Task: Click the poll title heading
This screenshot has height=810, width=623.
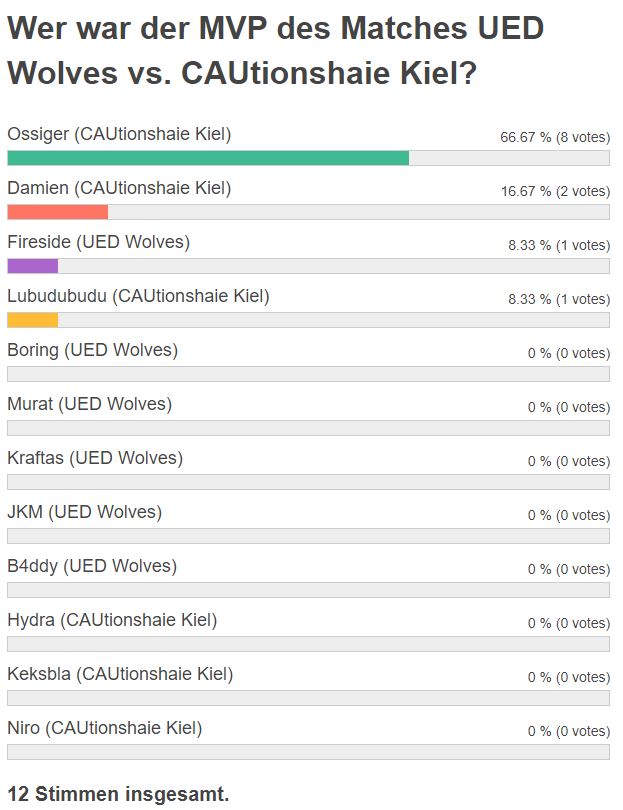Action: [x=275, y=50]
